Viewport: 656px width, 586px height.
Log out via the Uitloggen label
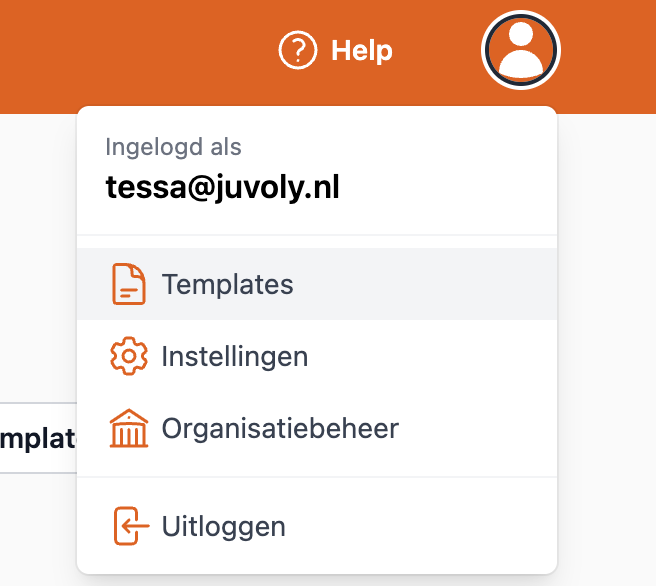(x=223, y=526)
